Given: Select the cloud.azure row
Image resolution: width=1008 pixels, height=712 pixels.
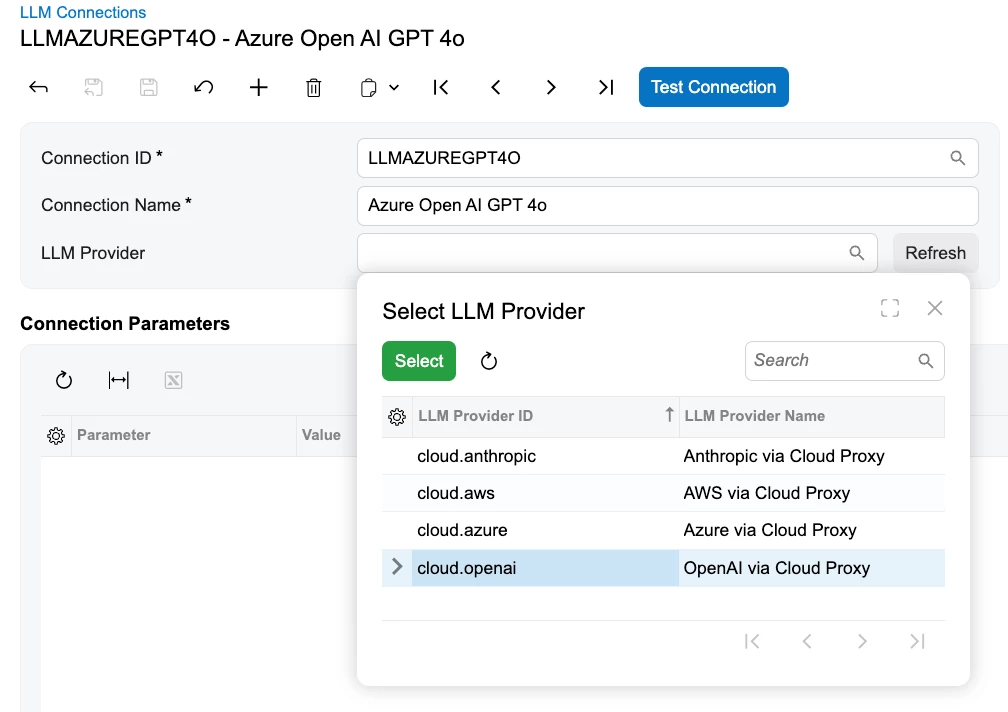Looking at the screenshot, I should [x=663, y=530].
